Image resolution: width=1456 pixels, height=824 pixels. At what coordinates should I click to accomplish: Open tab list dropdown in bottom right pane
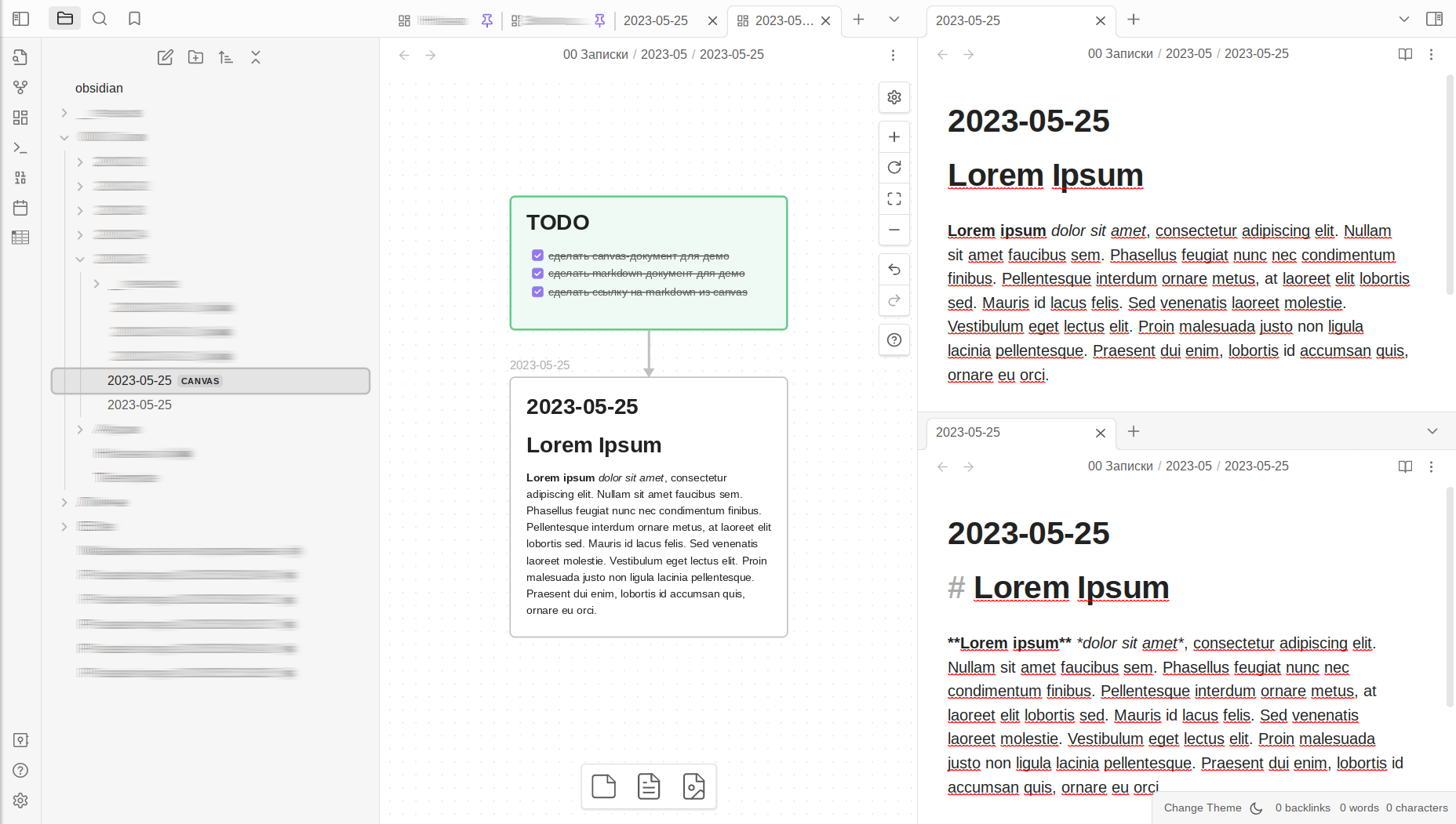pyautogui.click(x=1432, y=431)
